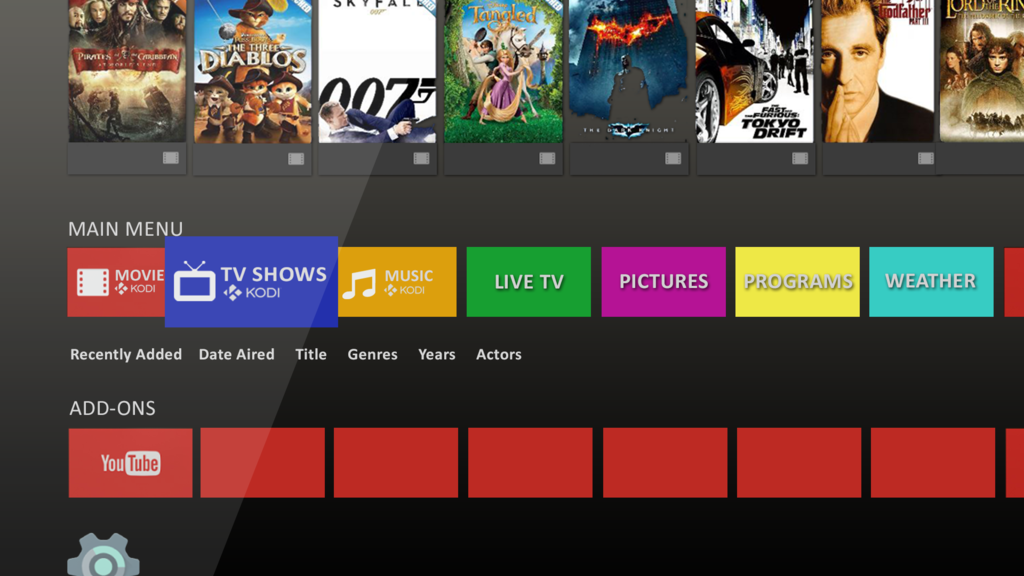Click film icon under Godfather poster

coord(926,158)
